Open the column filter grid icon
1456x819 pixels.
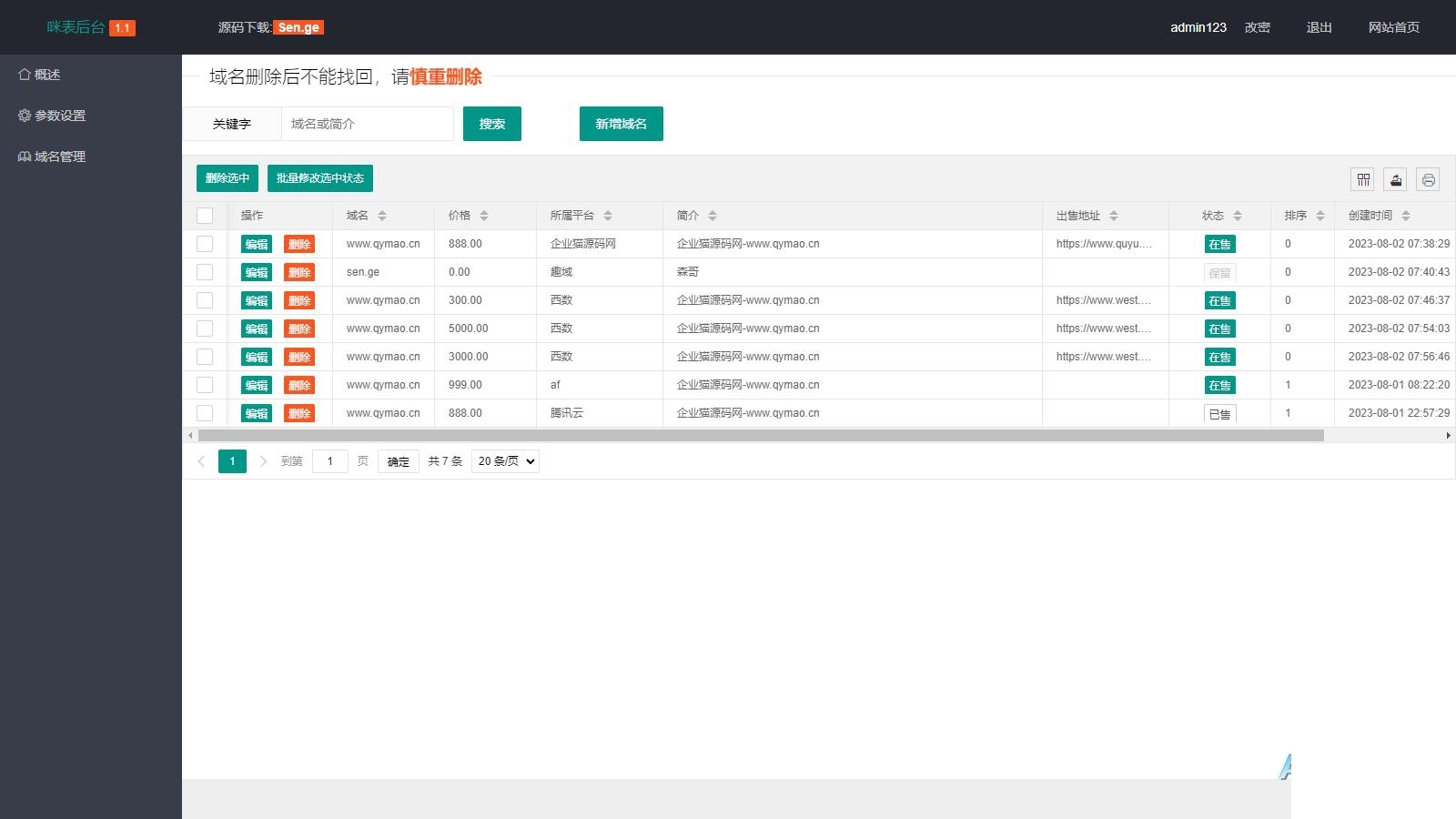coord(1362,179)
